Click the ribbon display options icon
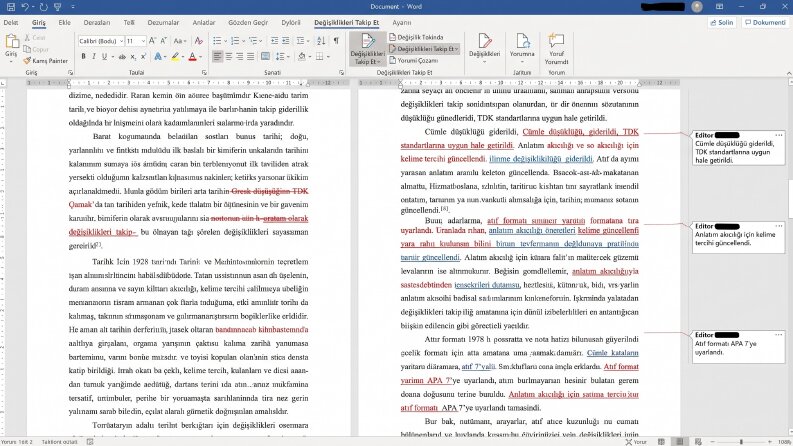The image size is (793, 446). pos(719,7)
